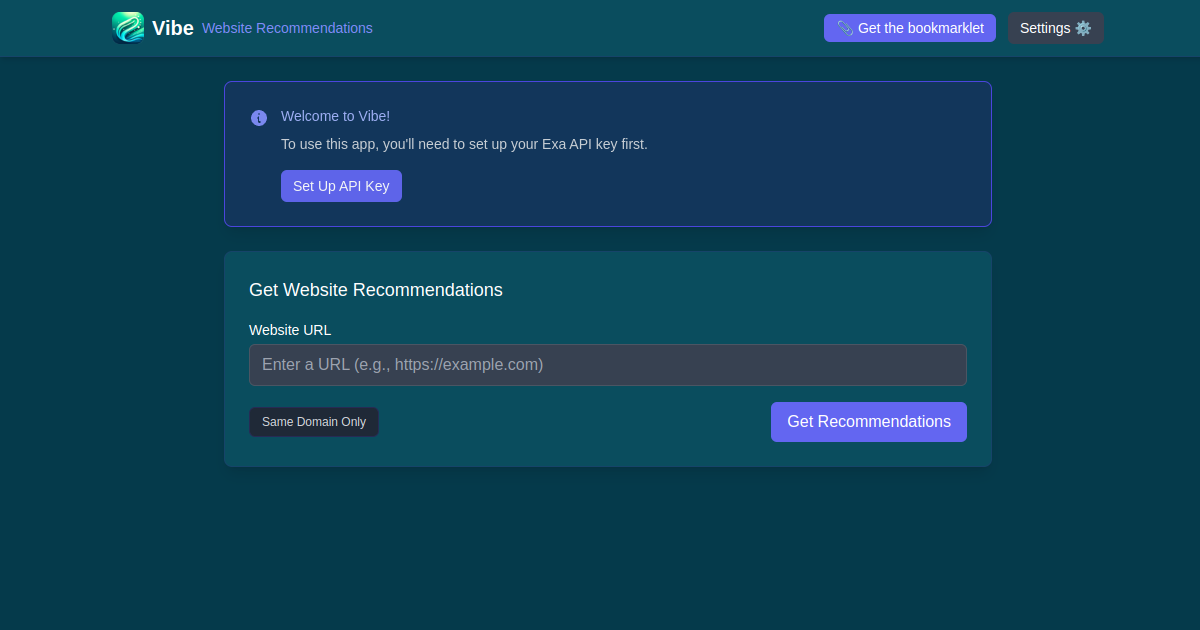Image resolution: width=1200 pixels, height=630 pixels.
Task: Click the clip icon inside the purple header button
Action: point(843,28)
